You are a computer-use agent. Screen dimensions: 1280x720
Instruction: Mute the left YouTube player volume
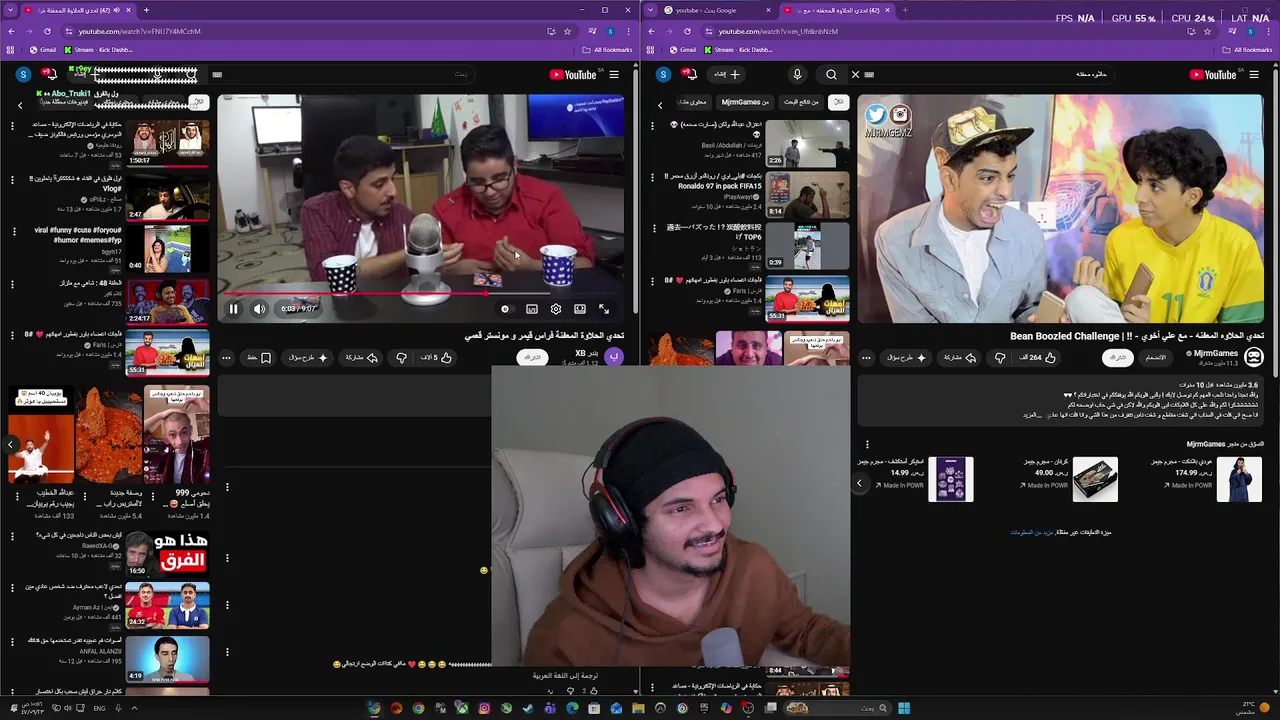[259, 309]
